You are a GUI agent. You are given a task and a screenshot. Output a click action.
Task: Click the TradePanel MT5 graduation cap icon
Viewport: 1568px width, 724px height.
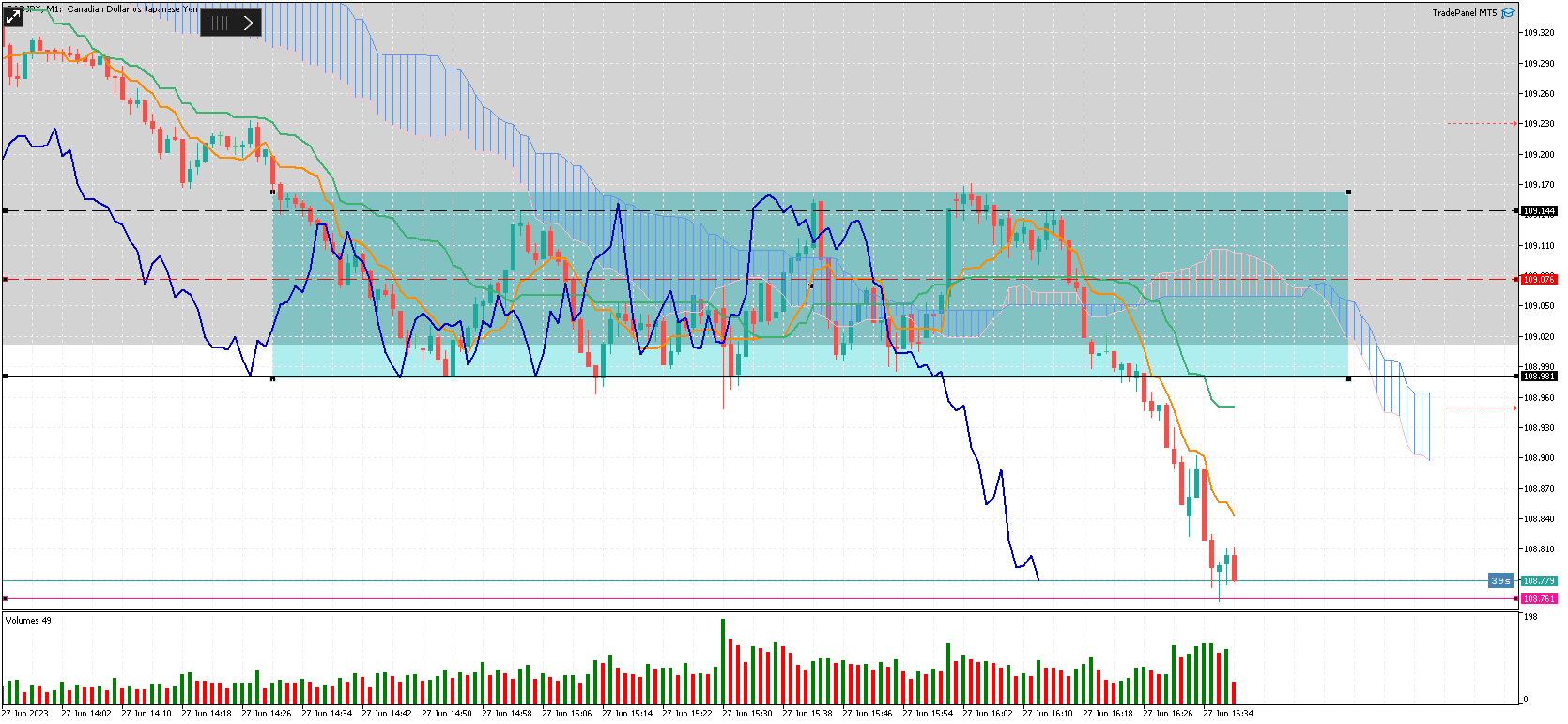[1508, 13]
